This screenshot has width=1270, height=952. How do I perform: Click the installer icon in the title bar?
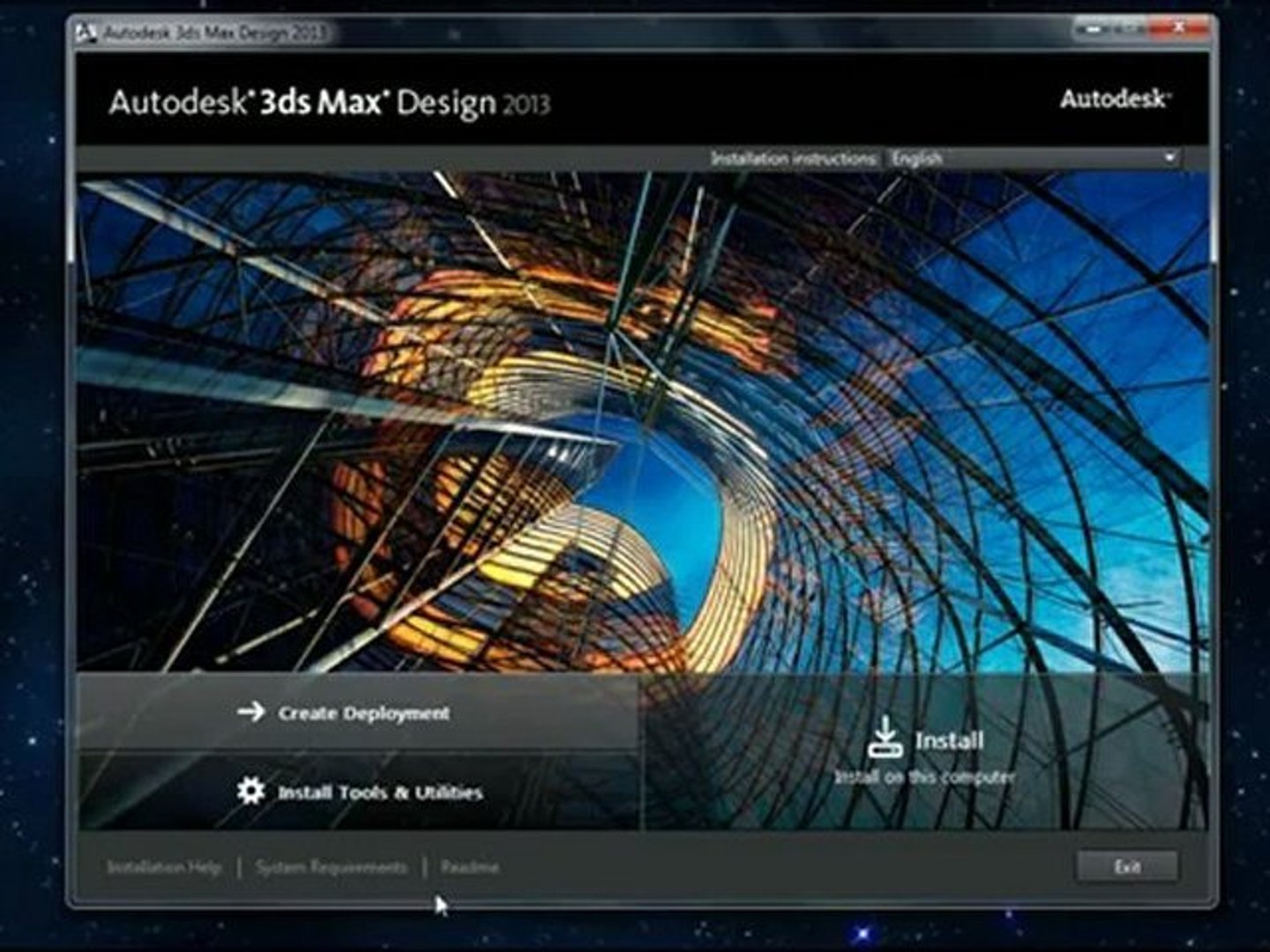point(86,33)
